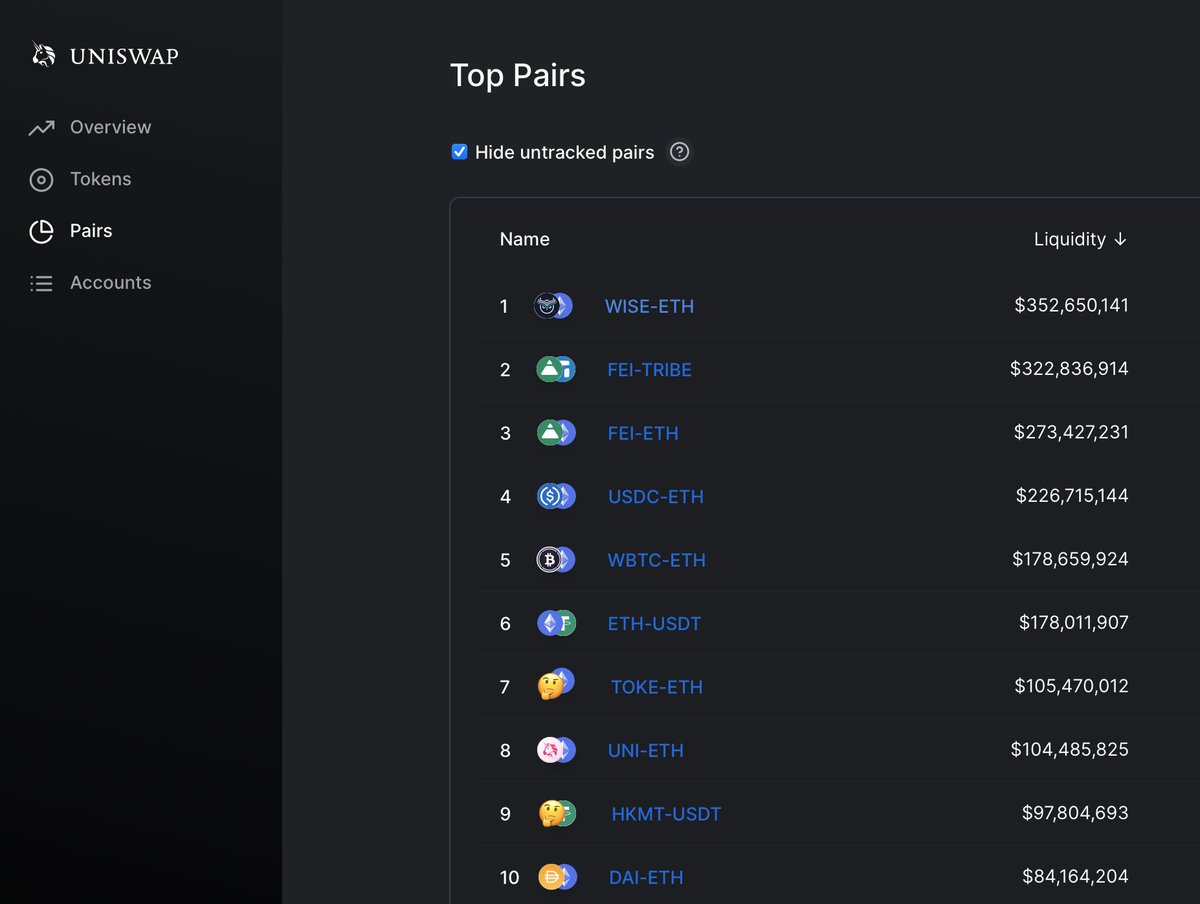Click the Tokens circle icon
This screenshot has width=1200, height=904.
coord(41,180)
